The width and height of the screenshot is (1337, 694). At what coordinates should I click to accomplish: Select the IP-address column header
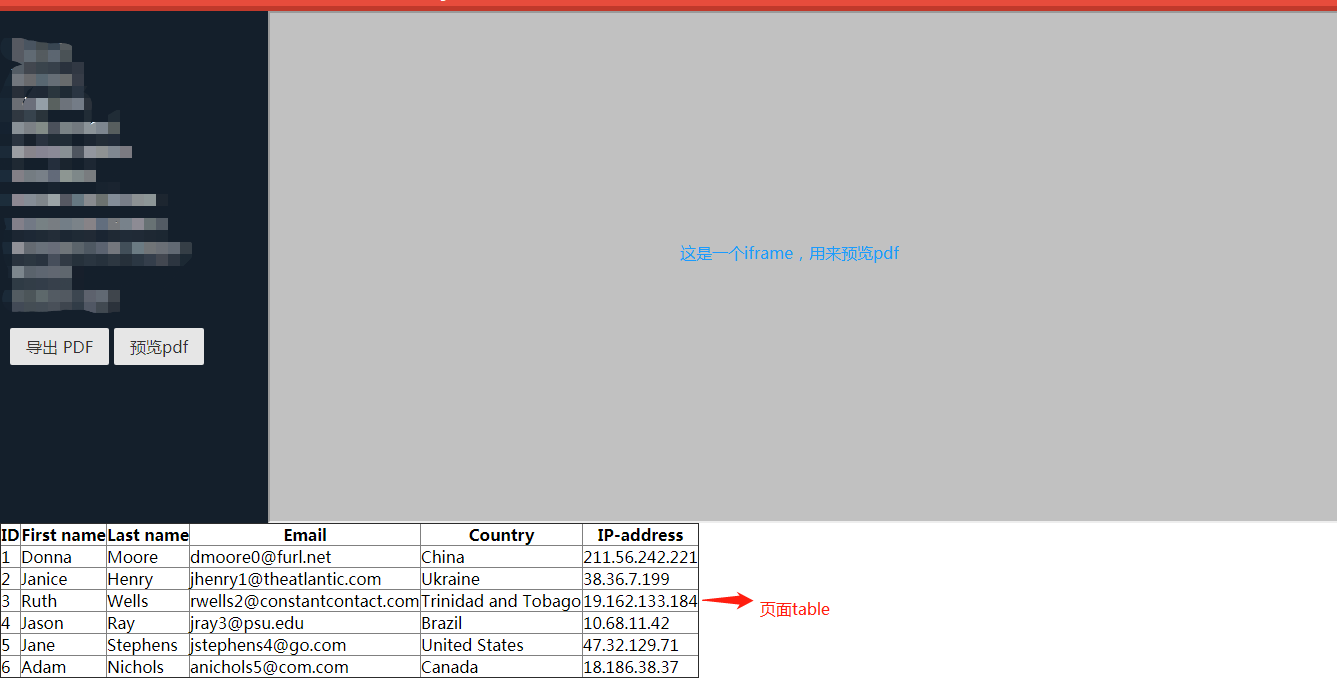point(640,535)
